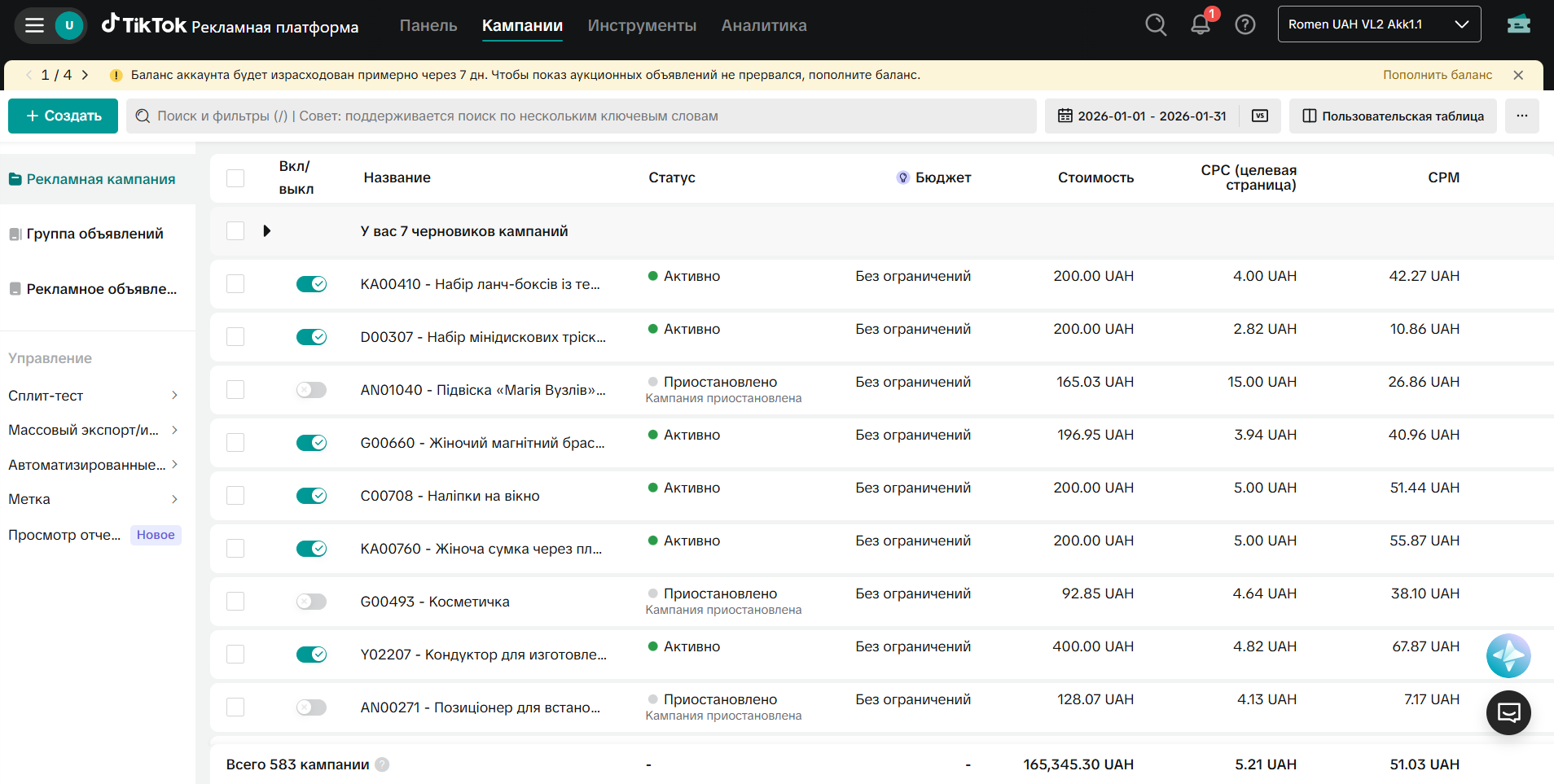Click the compare dates VS icon
The image size is (1554, 784).
(1260, 116)
